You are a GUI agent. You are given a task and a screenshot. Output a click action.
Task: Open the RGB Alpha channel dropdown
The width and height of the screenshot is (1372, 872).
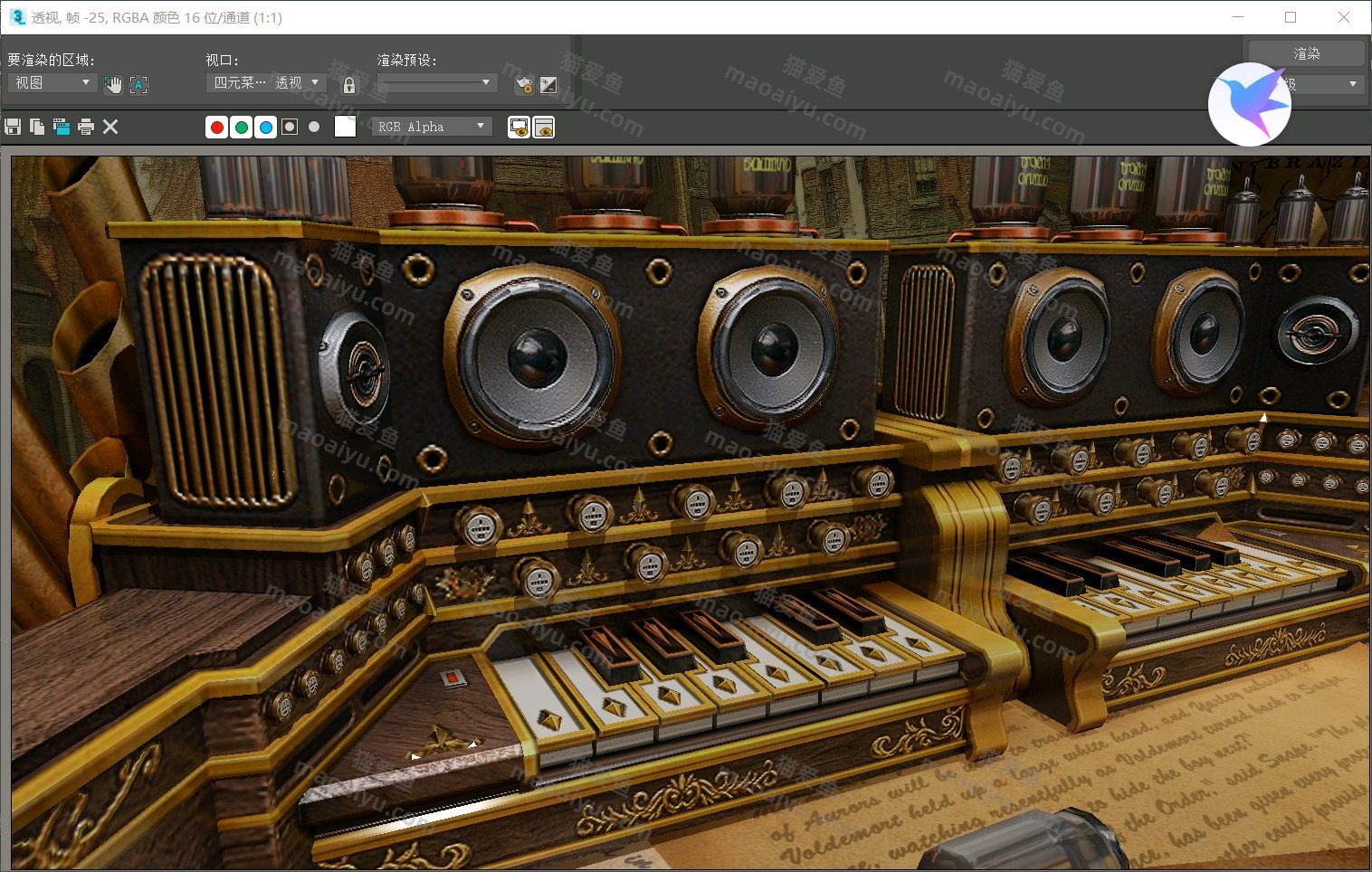tap(432, 127)
